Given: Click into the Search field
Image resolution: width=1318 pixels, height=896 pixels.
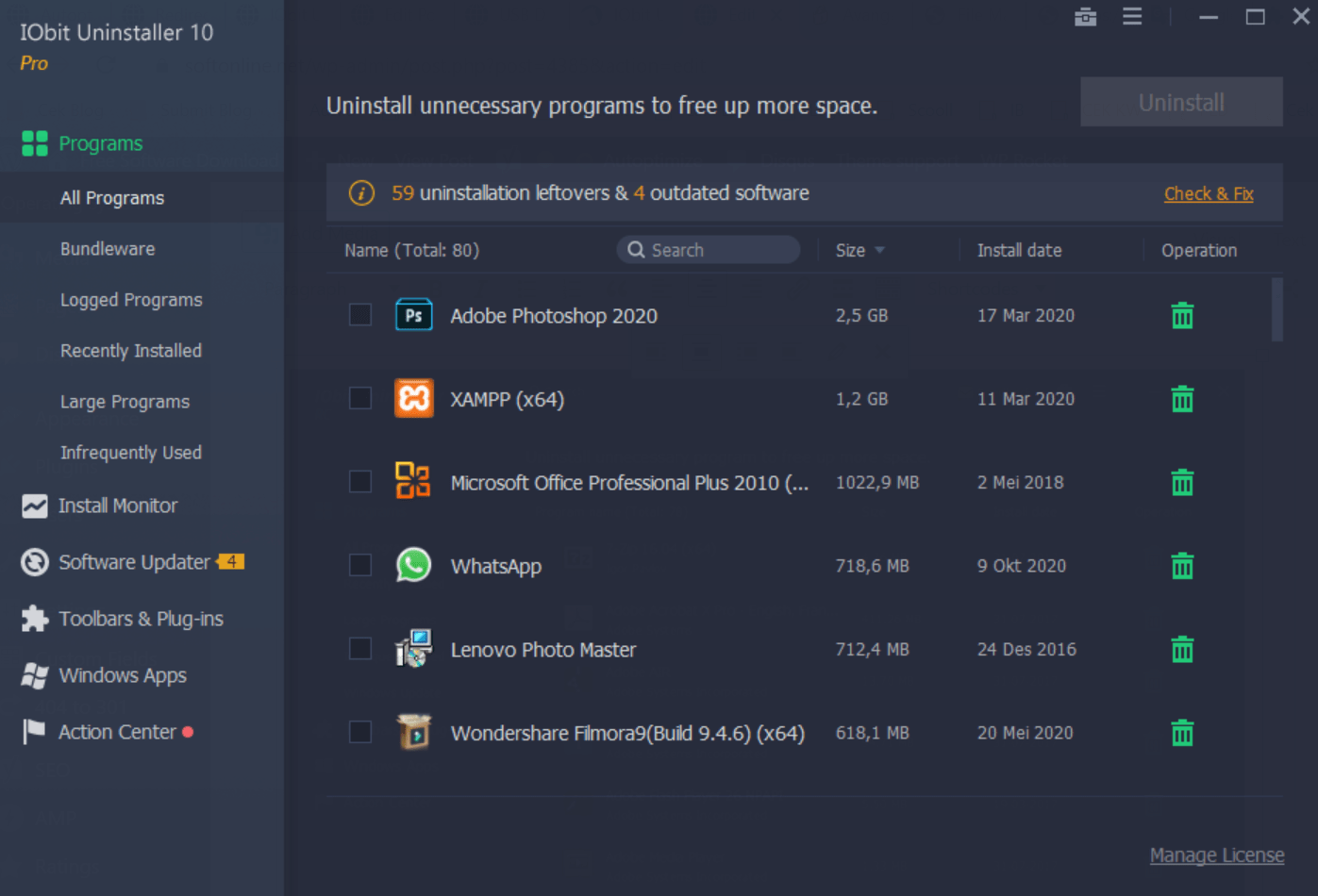Looking at the screenshot, I should [x=709, y=250].
